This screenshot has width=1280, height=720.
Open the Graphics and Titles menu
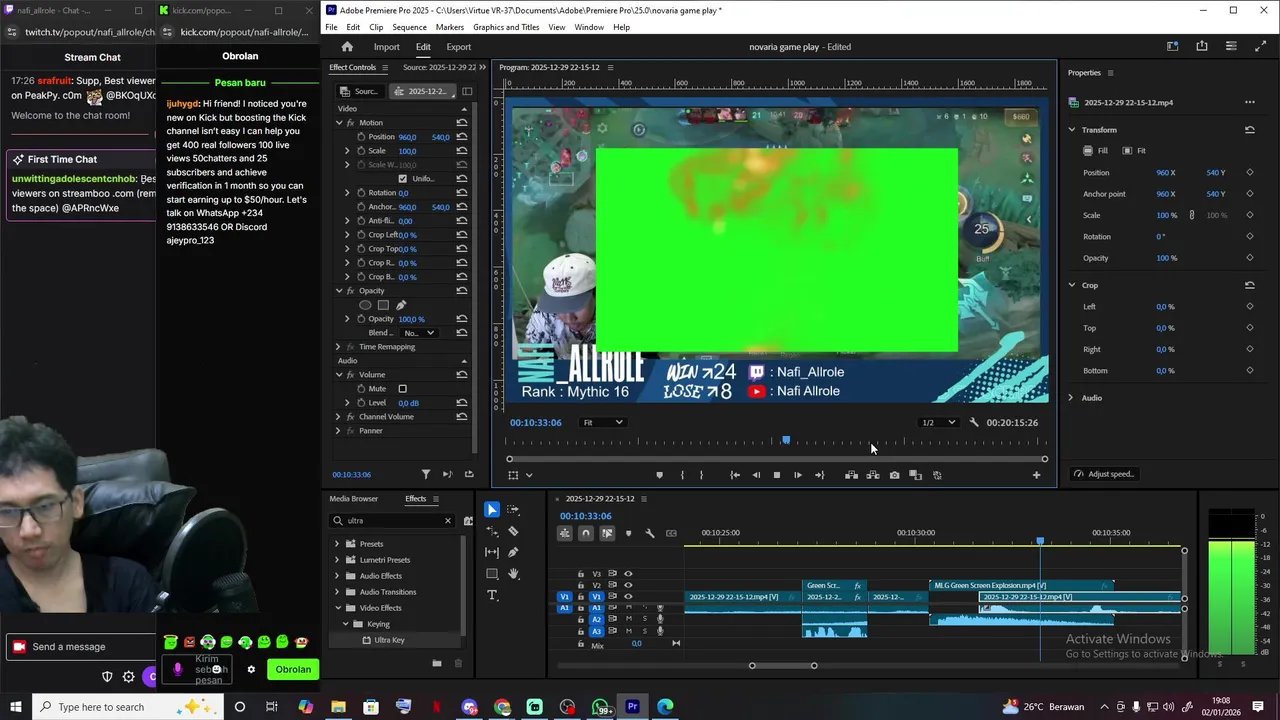pyautogui.click(x=506, y=27)
